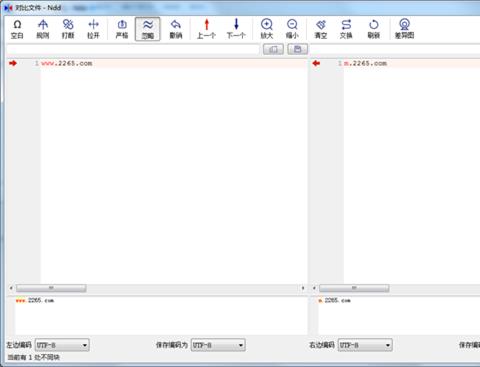The height and width of the screenshot is (367, 480).
Task: Open the left save encoding (保存编码为) dropdown
Action: pos(218,345)
